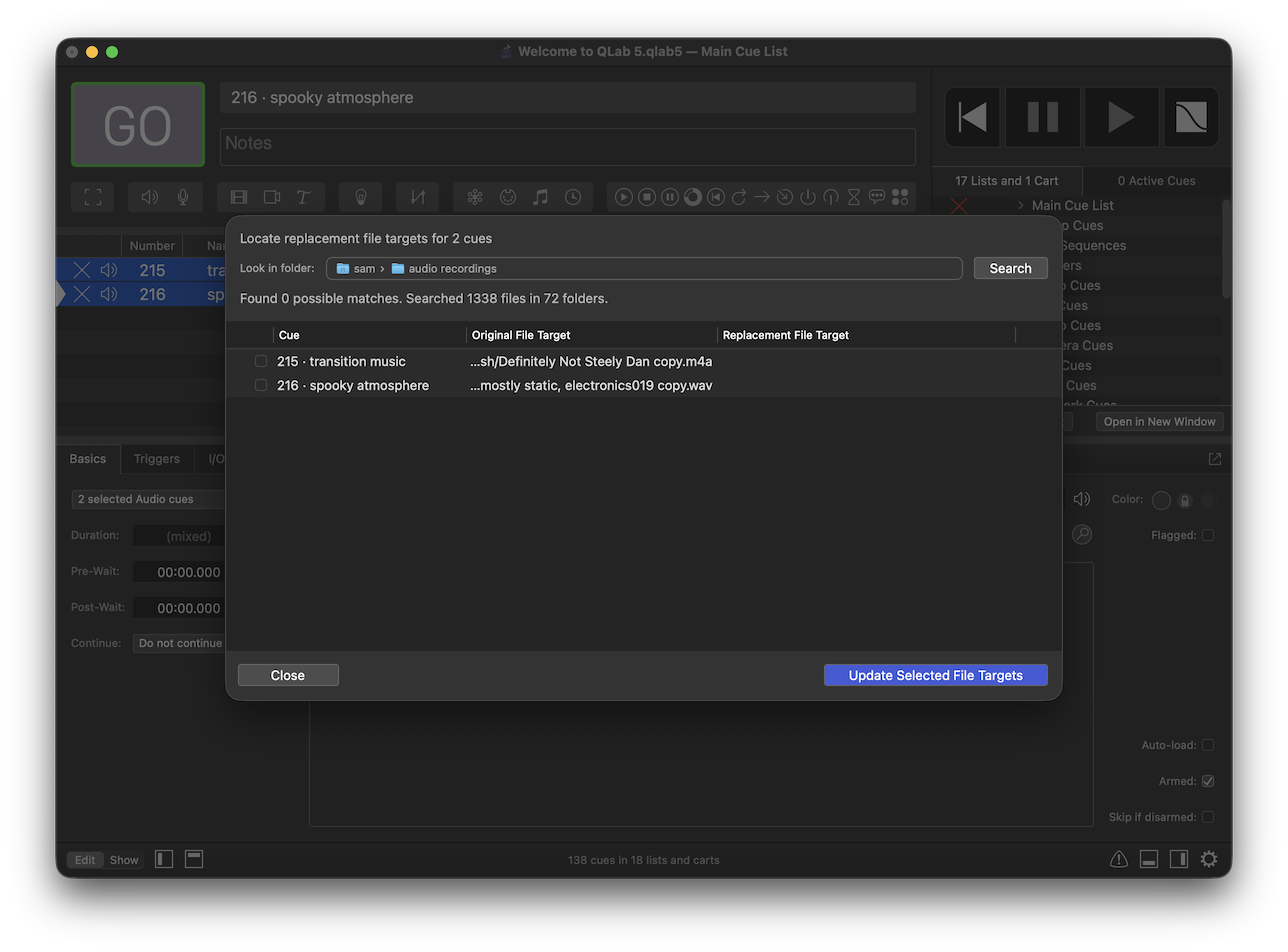Add a new Timecode cue clock icon
The width and height of the screenshot is (1288, 952).
tap(573, 197)
